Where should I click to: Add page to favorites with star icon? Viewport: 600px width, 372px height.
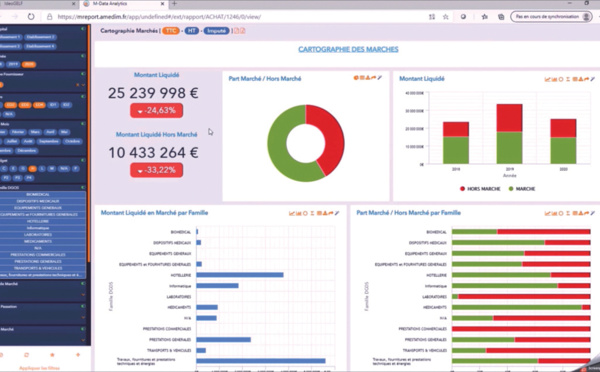click(x=445, y=17)
